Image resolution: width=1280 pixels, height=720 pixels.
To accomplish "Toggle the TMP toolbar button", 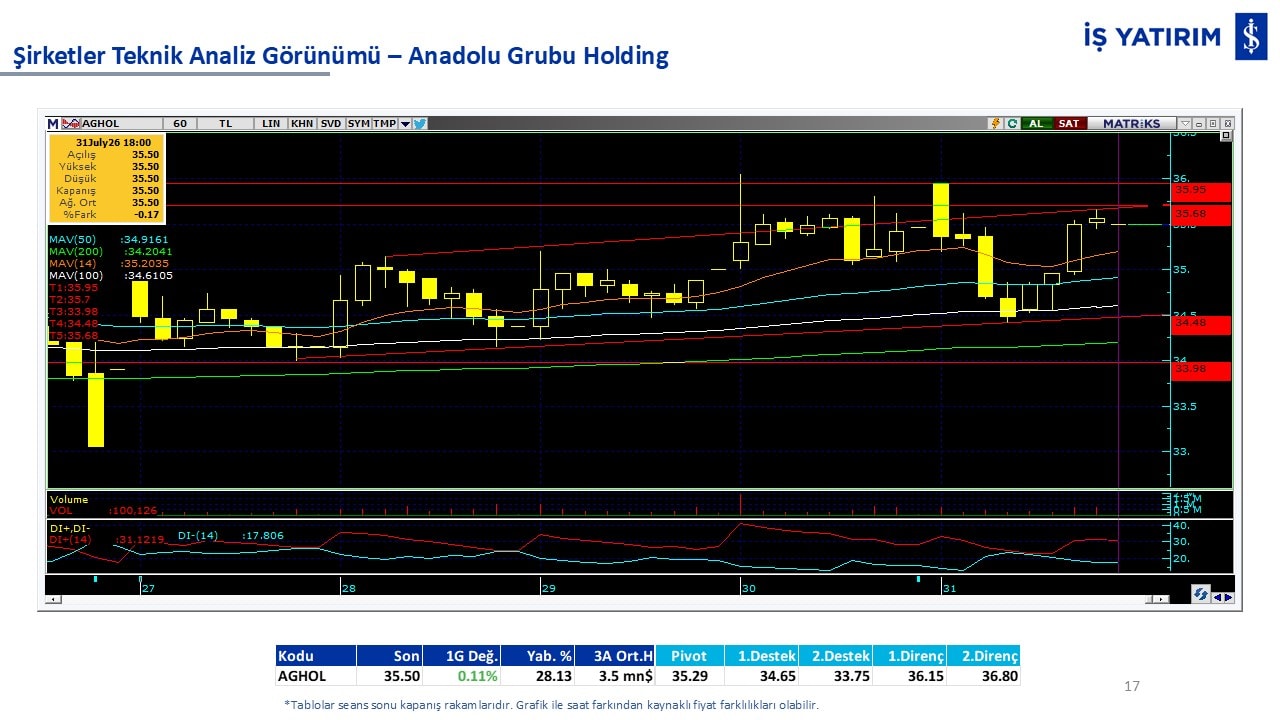I will point(385,124).
